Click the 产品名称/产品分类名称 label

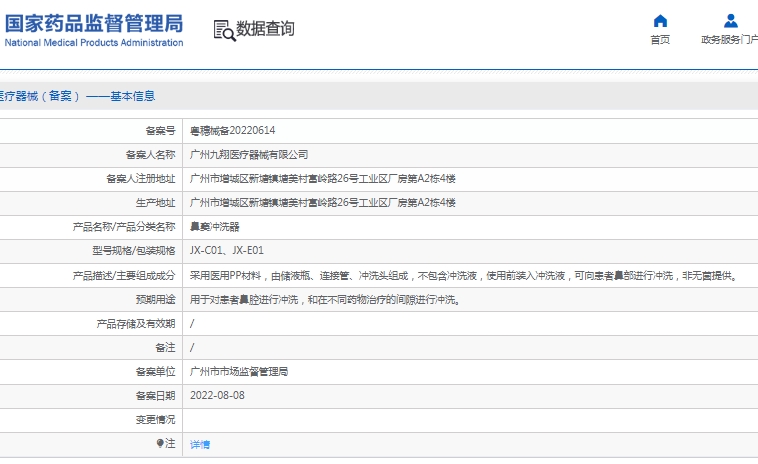click(x=124, y=227)
